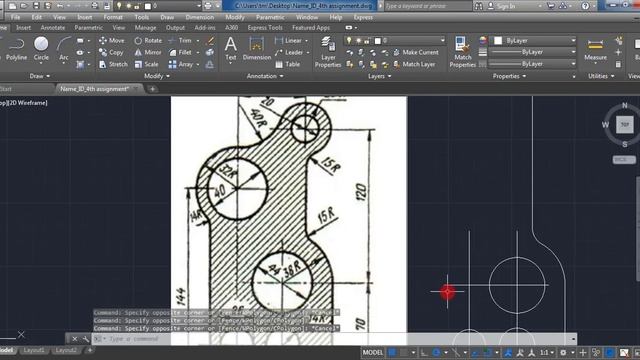Viewport: 640px width, 360px height.
Task: Activate the Stretch tool
Action: coord(113,64)
